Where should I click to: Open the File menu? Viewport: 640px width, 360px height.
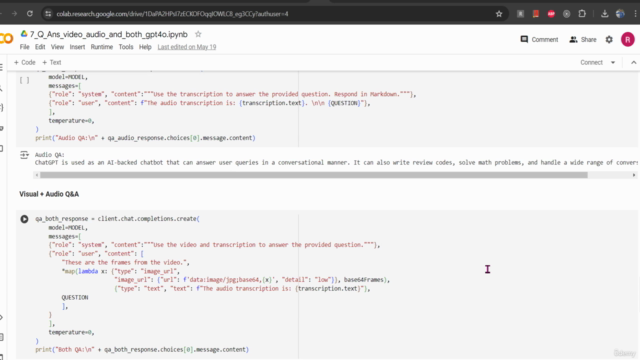point(24,47)
